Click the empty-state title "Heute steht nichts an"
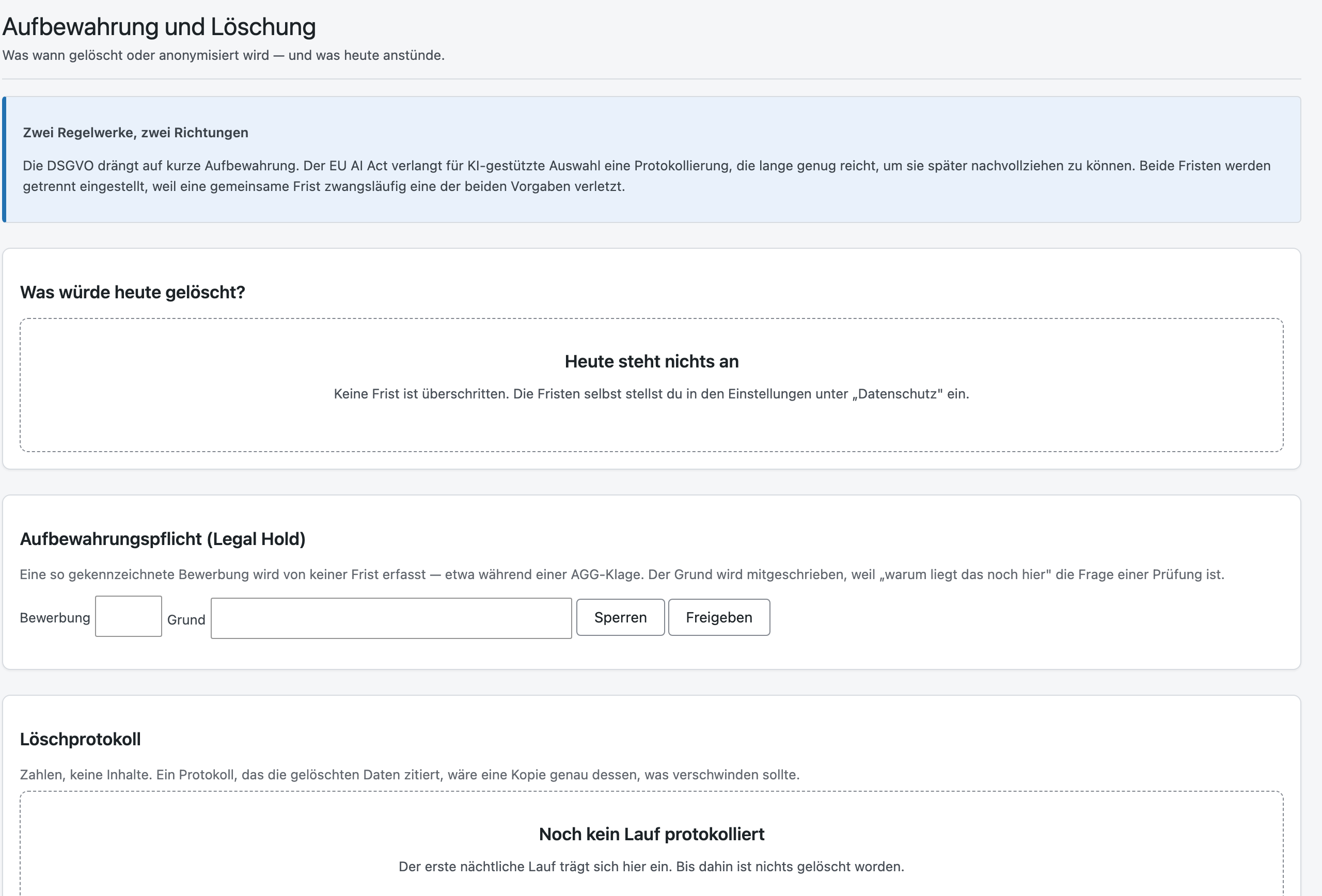Viewport: 1322px width, 896px height. [x=652, y=362]
